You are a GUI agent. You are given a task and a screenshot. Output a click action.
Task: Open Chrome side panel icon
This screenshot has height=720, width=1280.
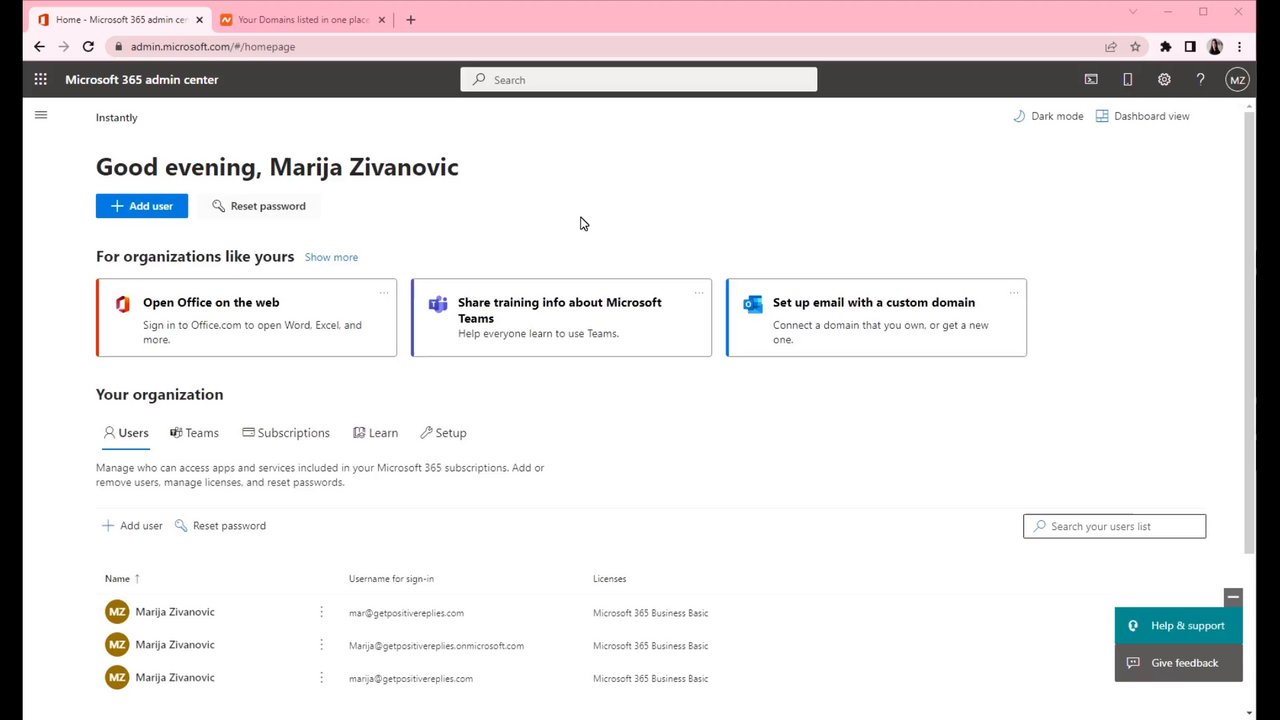[1190, 46]
